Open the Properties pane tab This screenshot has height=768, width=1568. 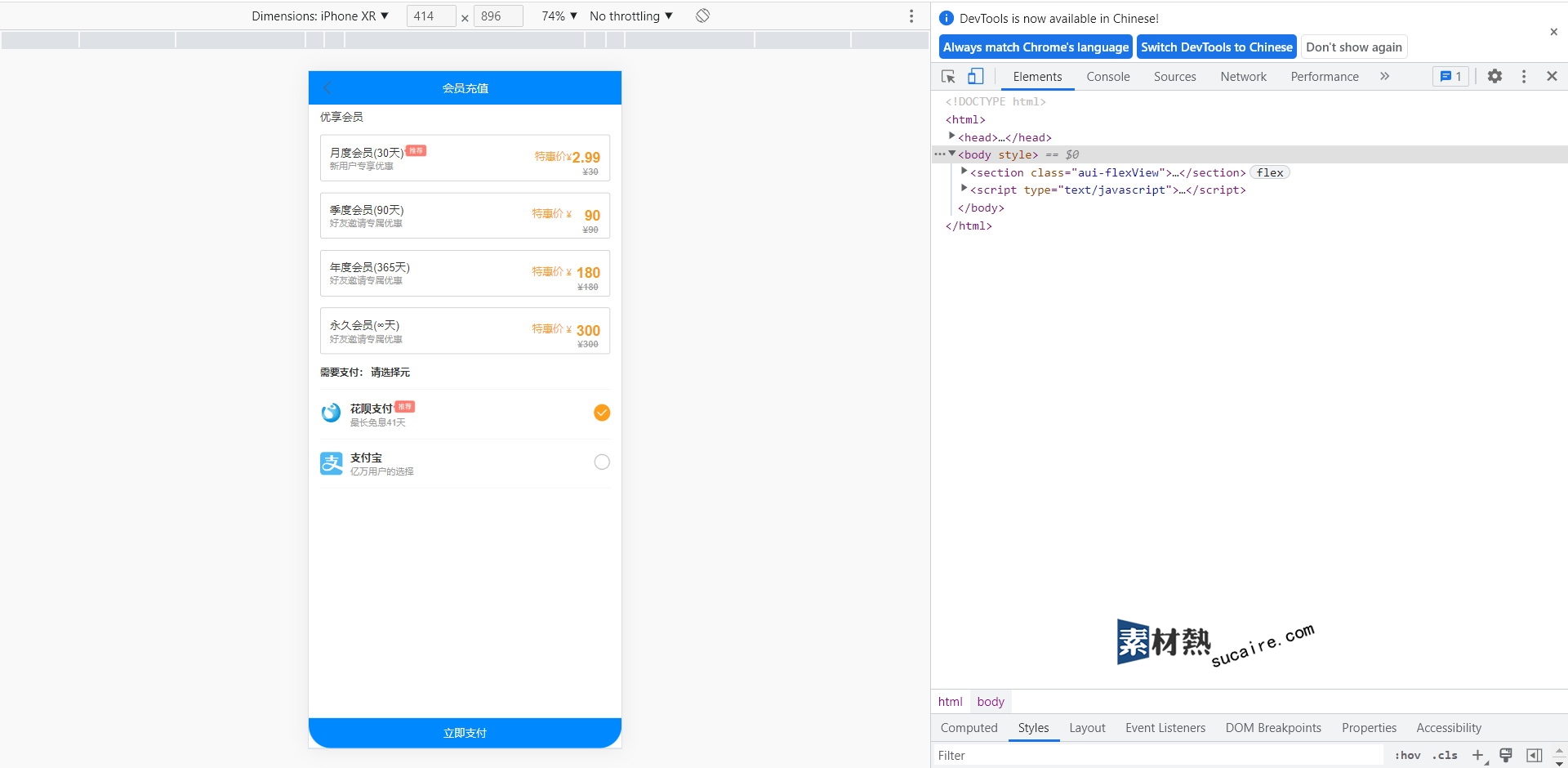(1369, 728)
